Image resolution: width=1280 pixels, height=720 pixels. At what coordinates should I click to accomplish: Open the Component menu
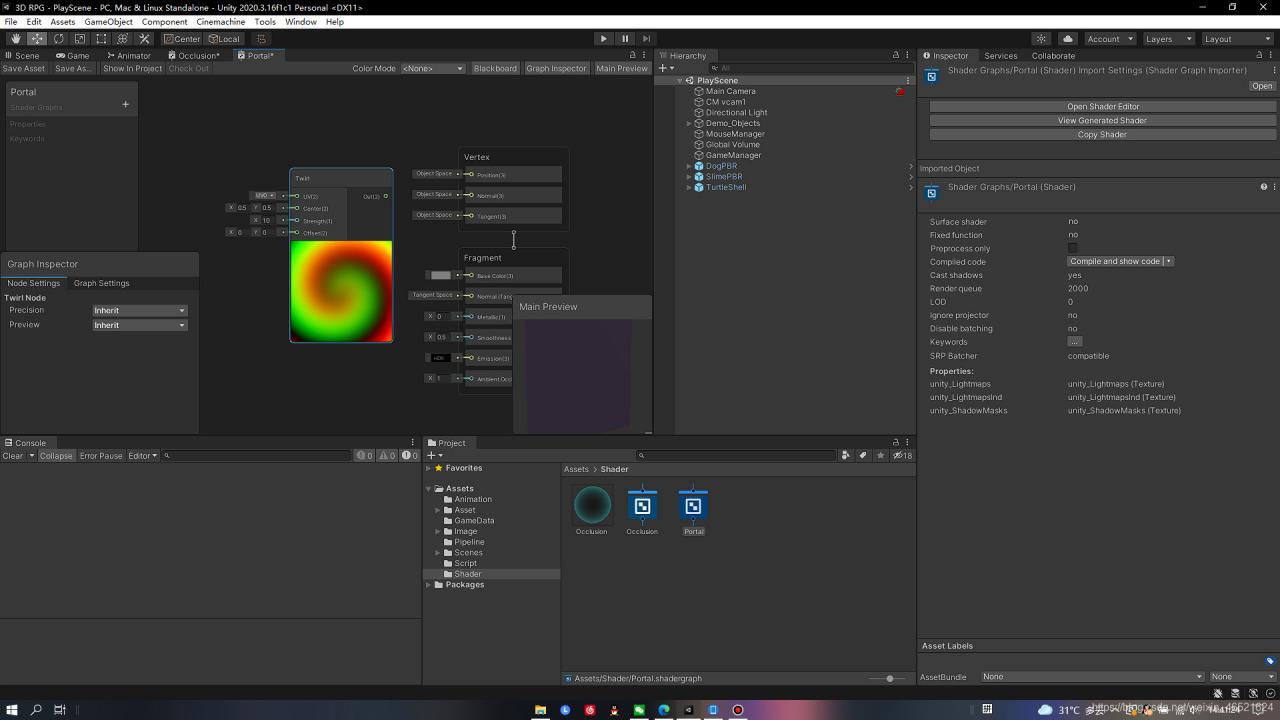pyautogui.click(x=165, y=22)
